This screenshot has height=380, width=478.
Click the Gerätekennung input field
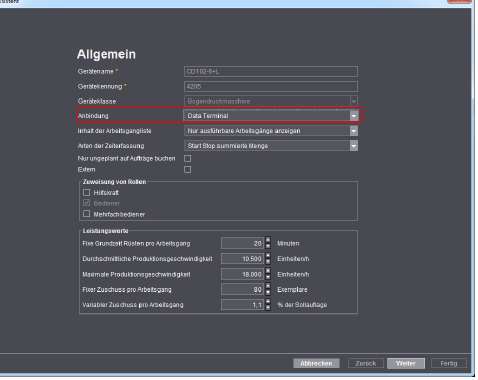coord(271,87)
